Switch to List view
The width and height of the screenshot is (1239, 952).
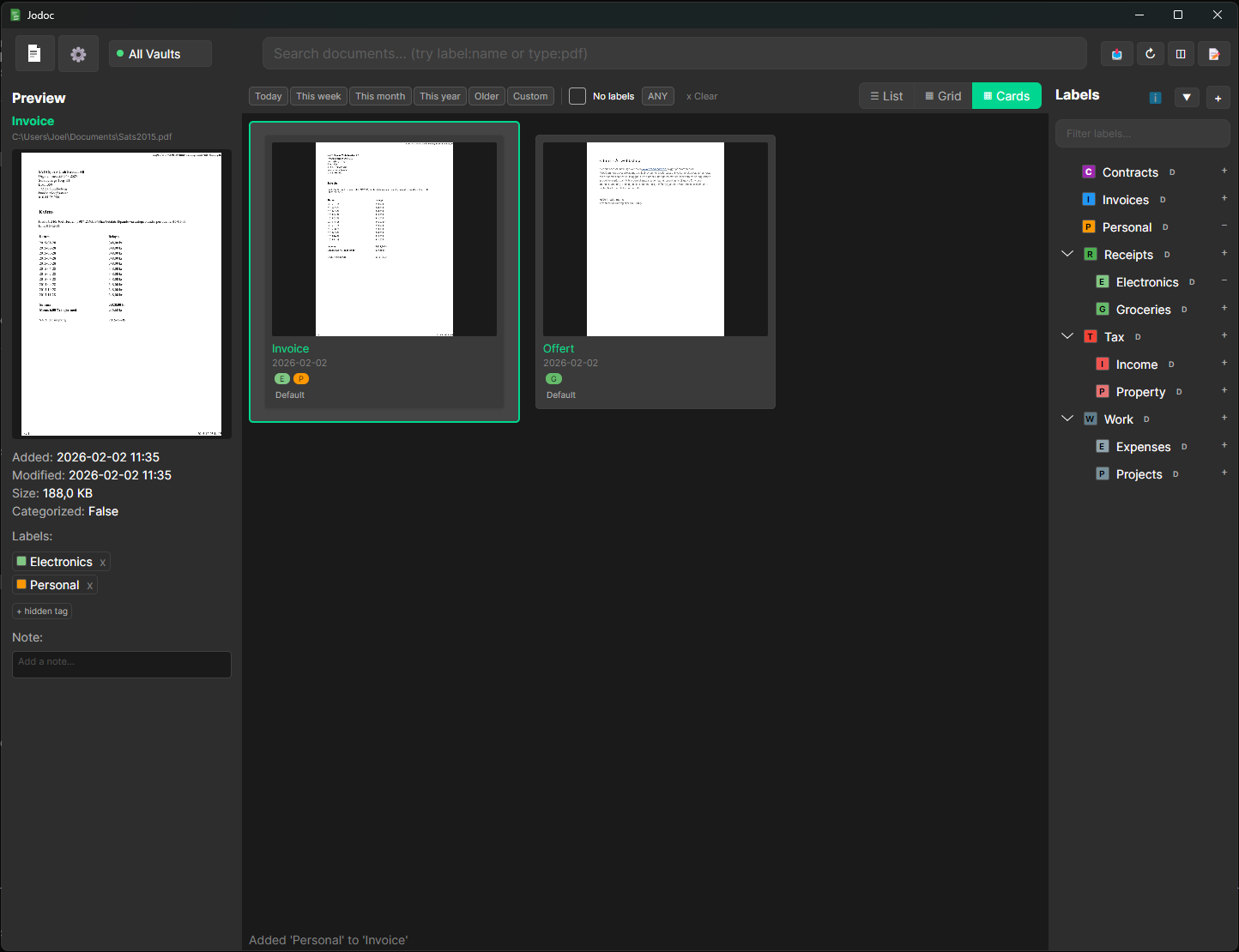pyautogui.click(x=887, y=95)
